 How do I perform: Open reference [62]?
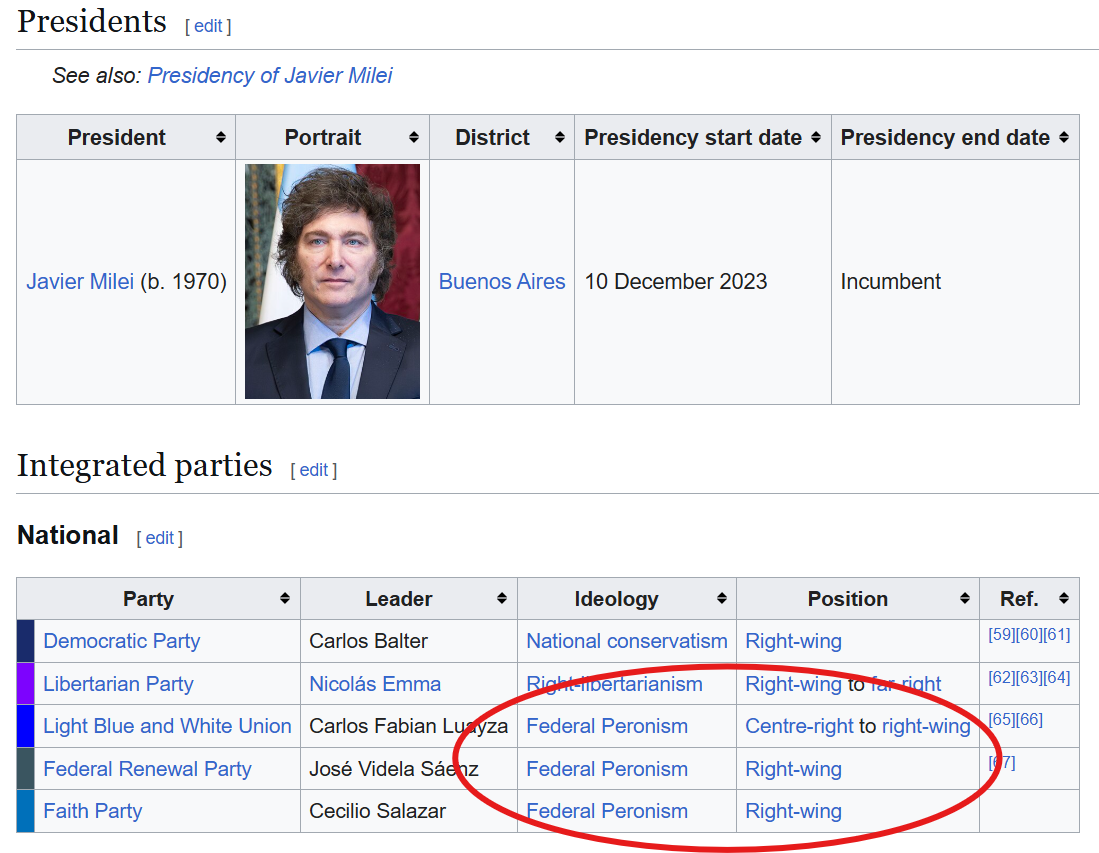coord(1002,677)
